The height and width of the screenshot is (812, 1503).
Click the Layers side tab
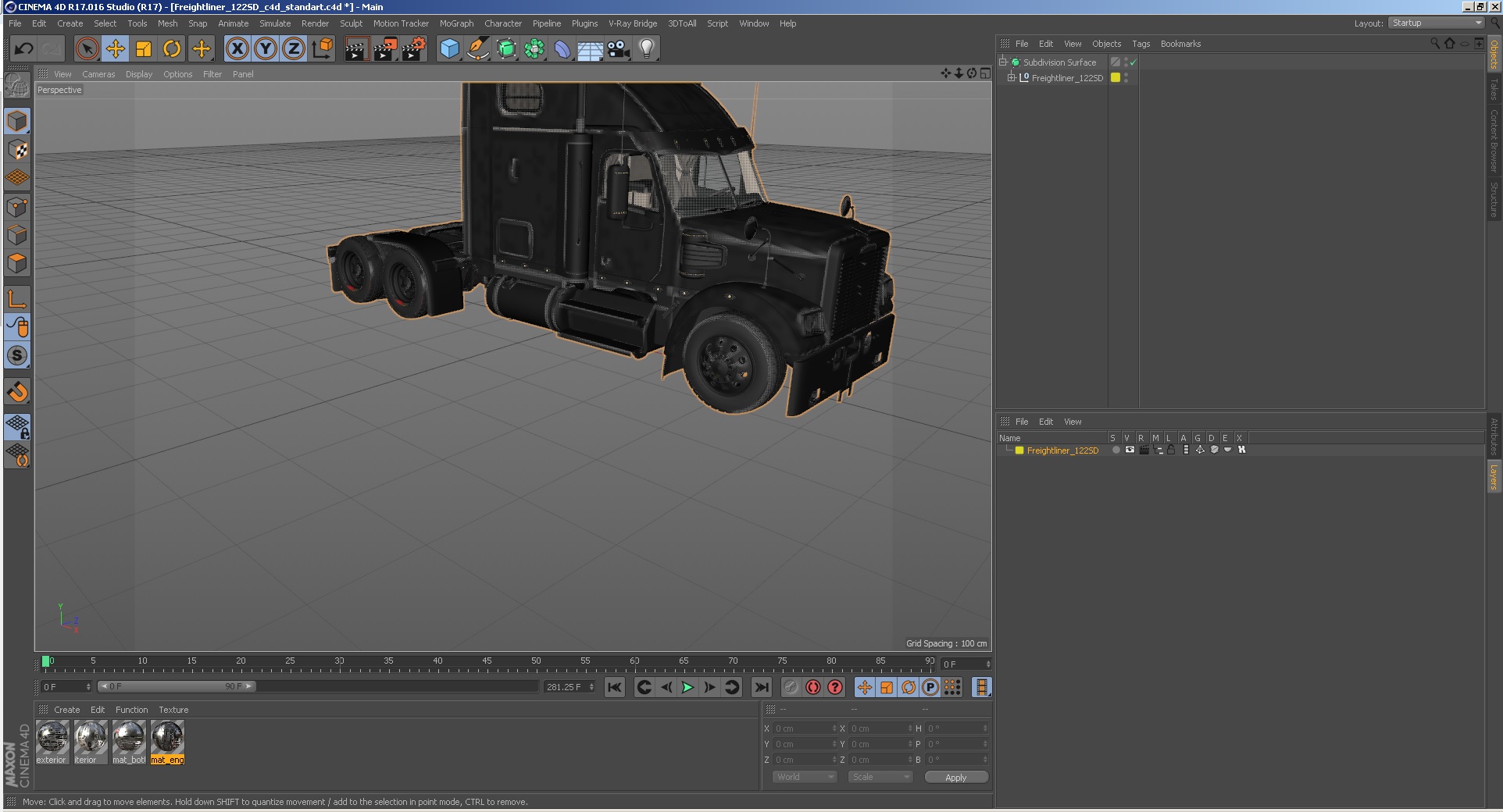[1494, 476]
